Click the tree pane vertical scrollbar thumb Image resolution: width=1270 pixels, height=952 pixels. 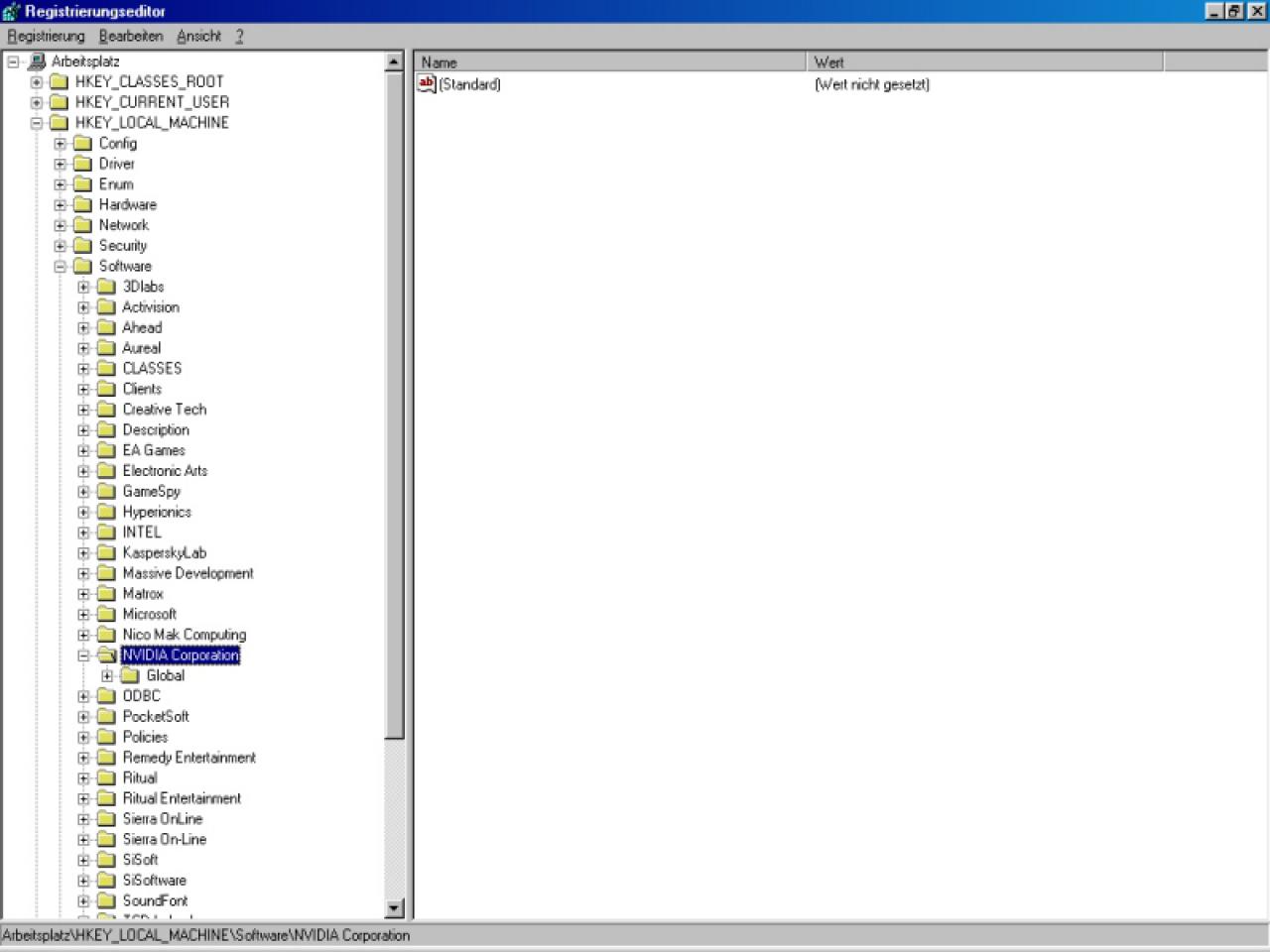pos(394,405)
